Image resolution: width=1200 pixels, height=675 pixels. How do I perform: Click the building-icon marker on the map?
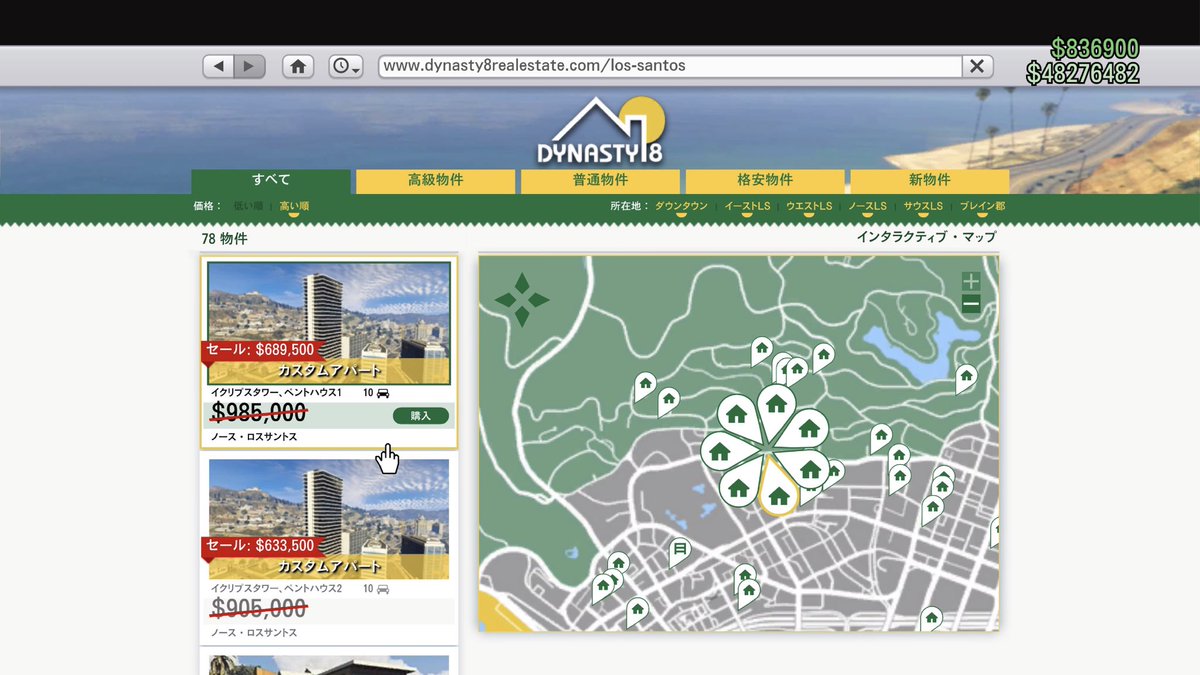point(680,549)
